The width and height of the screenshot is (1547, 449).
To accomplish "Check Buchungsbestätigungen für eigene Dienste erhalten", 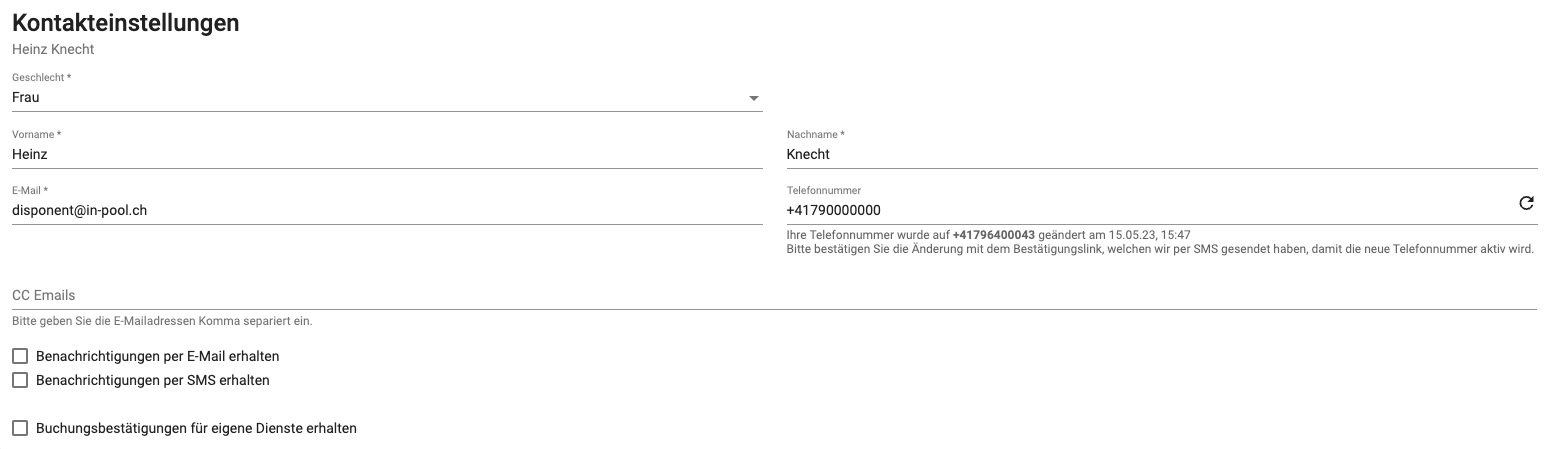I will pyautogui.click(x=20, y=428).
